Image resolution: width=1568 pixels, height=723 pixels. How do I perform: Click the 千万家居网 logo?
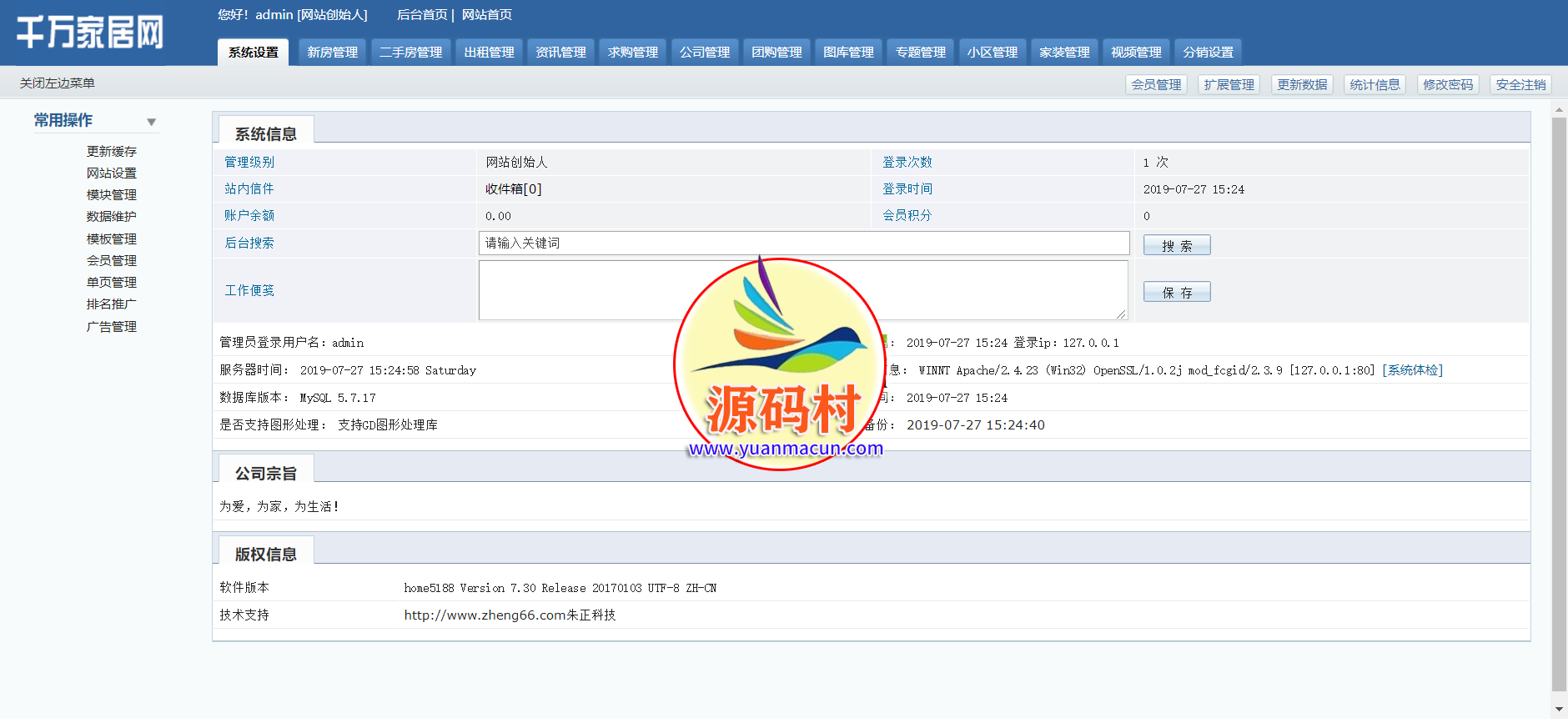[90, 33]
